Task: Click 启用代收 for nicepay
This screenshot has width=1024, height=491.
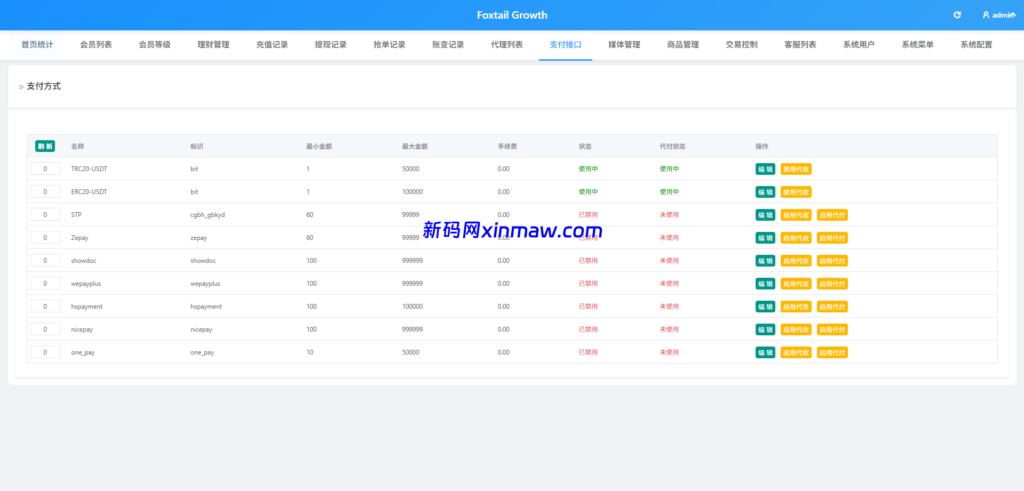Action: point(796,329)
